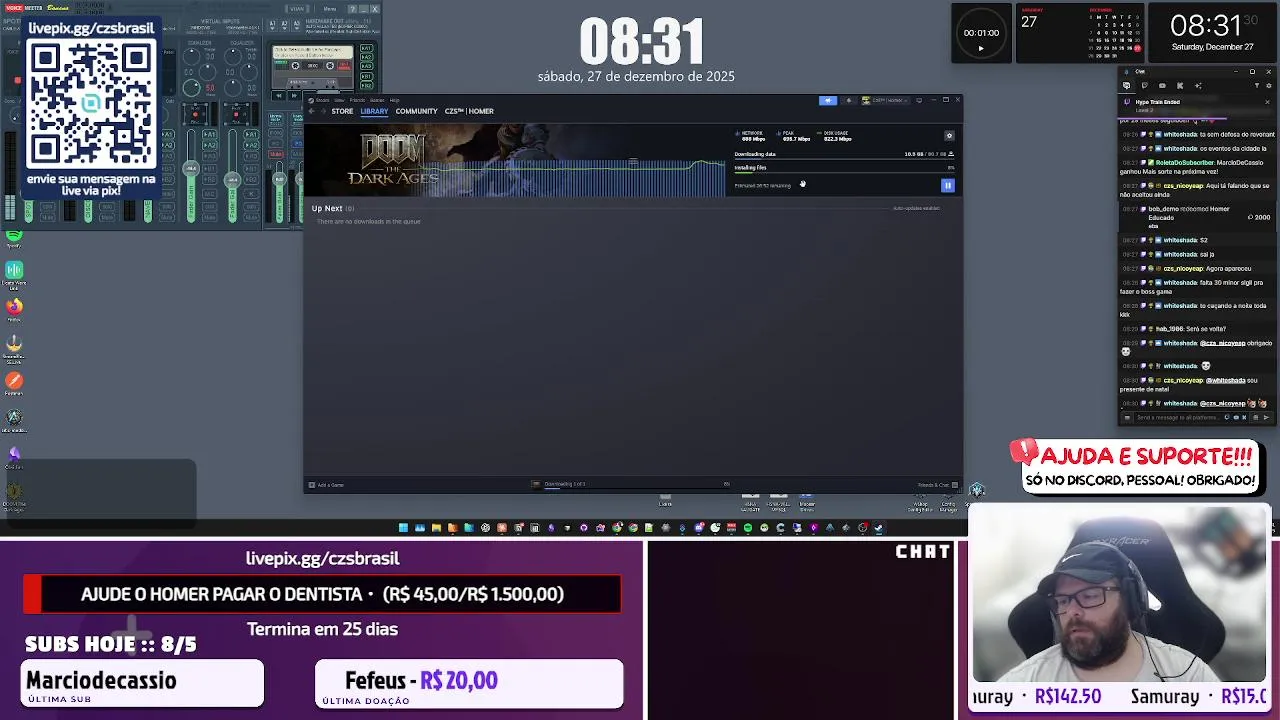Image resolution: width=1280 pixels, height=720 pixels.
Task: Go forward with Steam forward arrow
Action: point(323,111)
